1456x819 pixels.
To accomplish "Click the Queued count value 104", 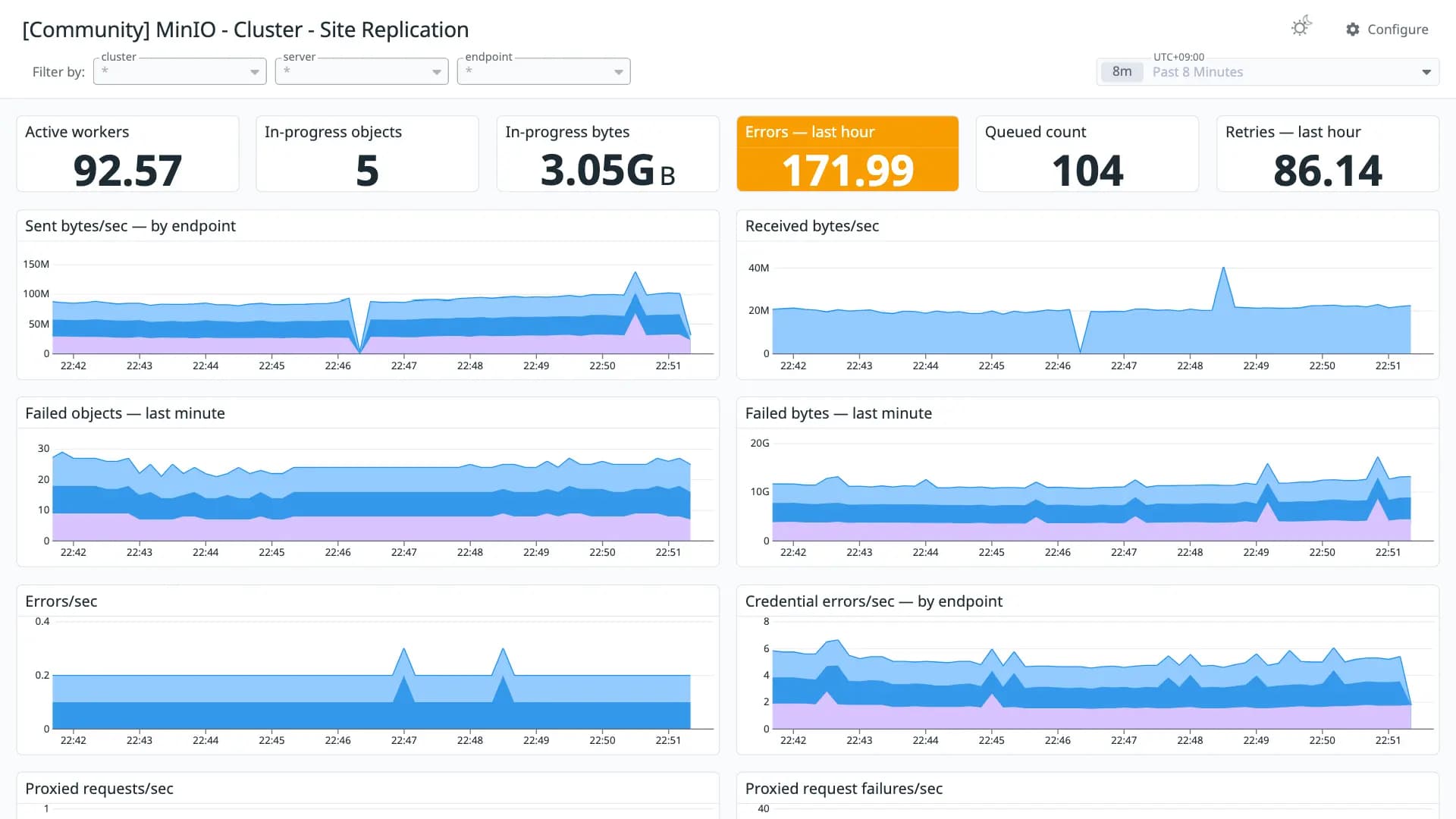I will coord(1087,171).
